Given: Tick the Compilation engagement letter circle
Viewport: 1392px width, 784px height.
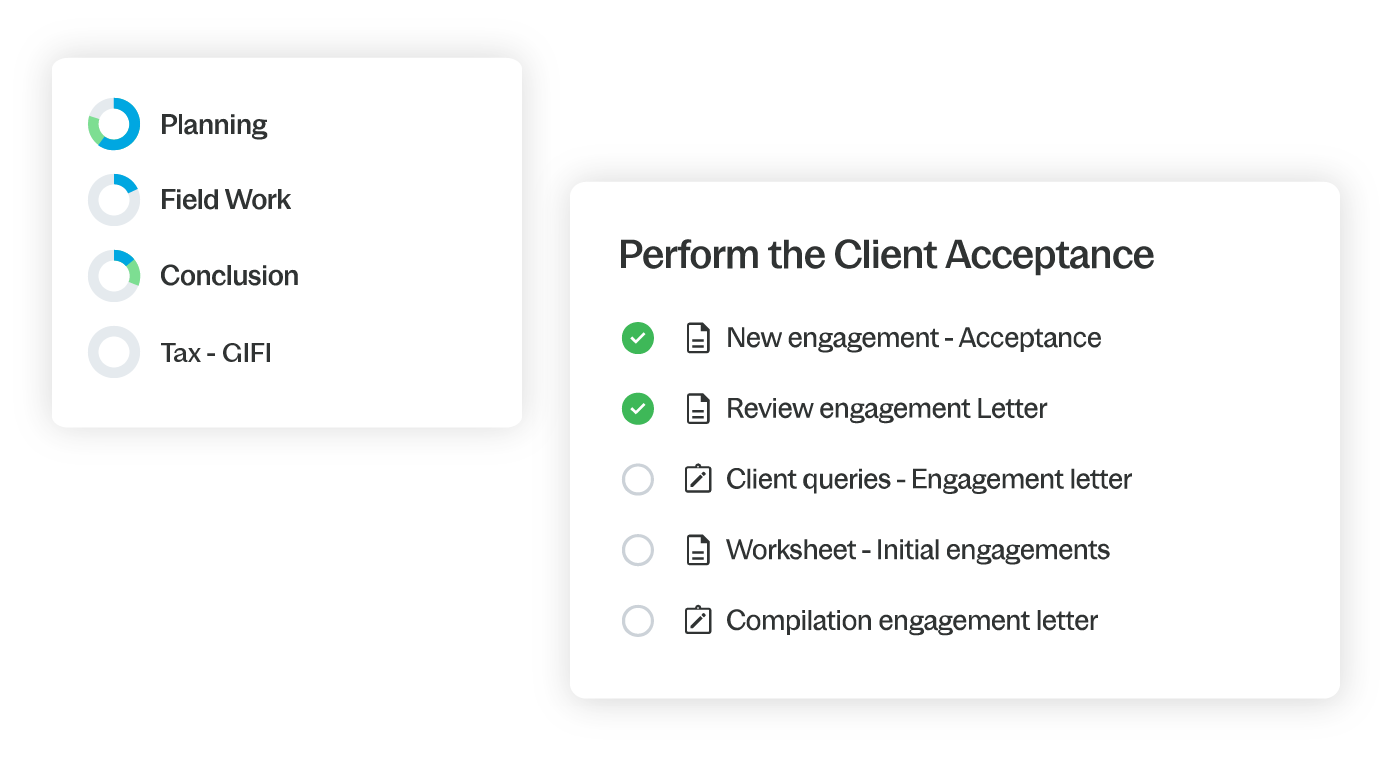Looking at the screenshot, I should (638, 621).
